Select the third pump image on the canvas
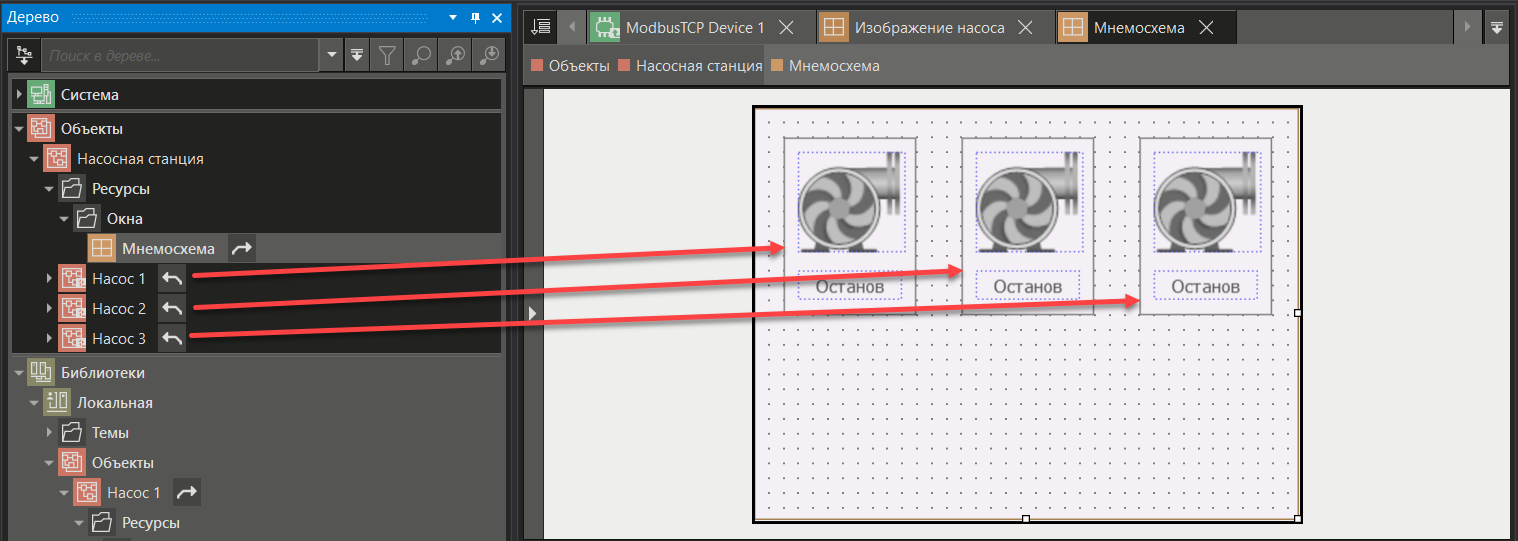The width and height of the screenshot is (1518, 541). 1207,202
